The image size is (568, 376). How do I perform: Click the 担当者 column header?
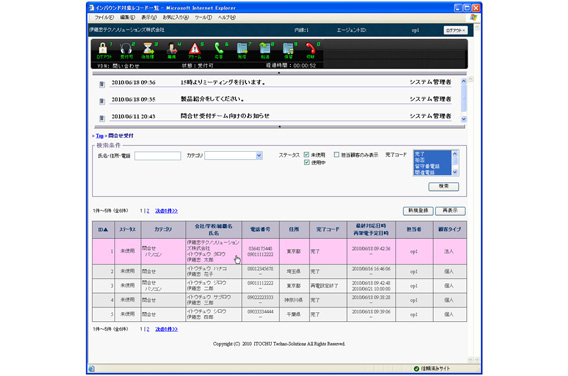point(414,230)
